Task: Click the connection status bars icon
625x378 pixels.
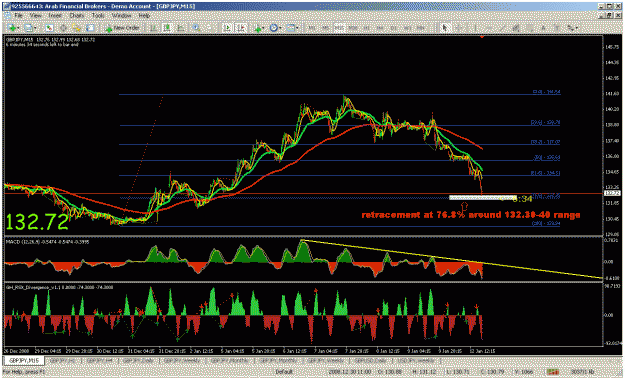Action: [x=553, y=372]
